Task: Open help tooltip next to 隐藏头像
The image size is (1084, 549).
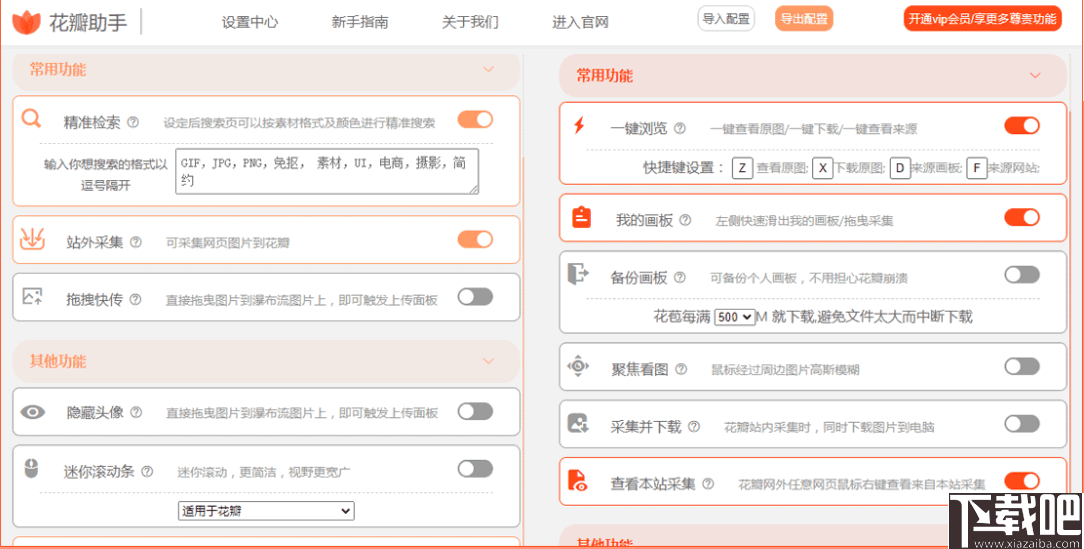Action: point(136,412)
